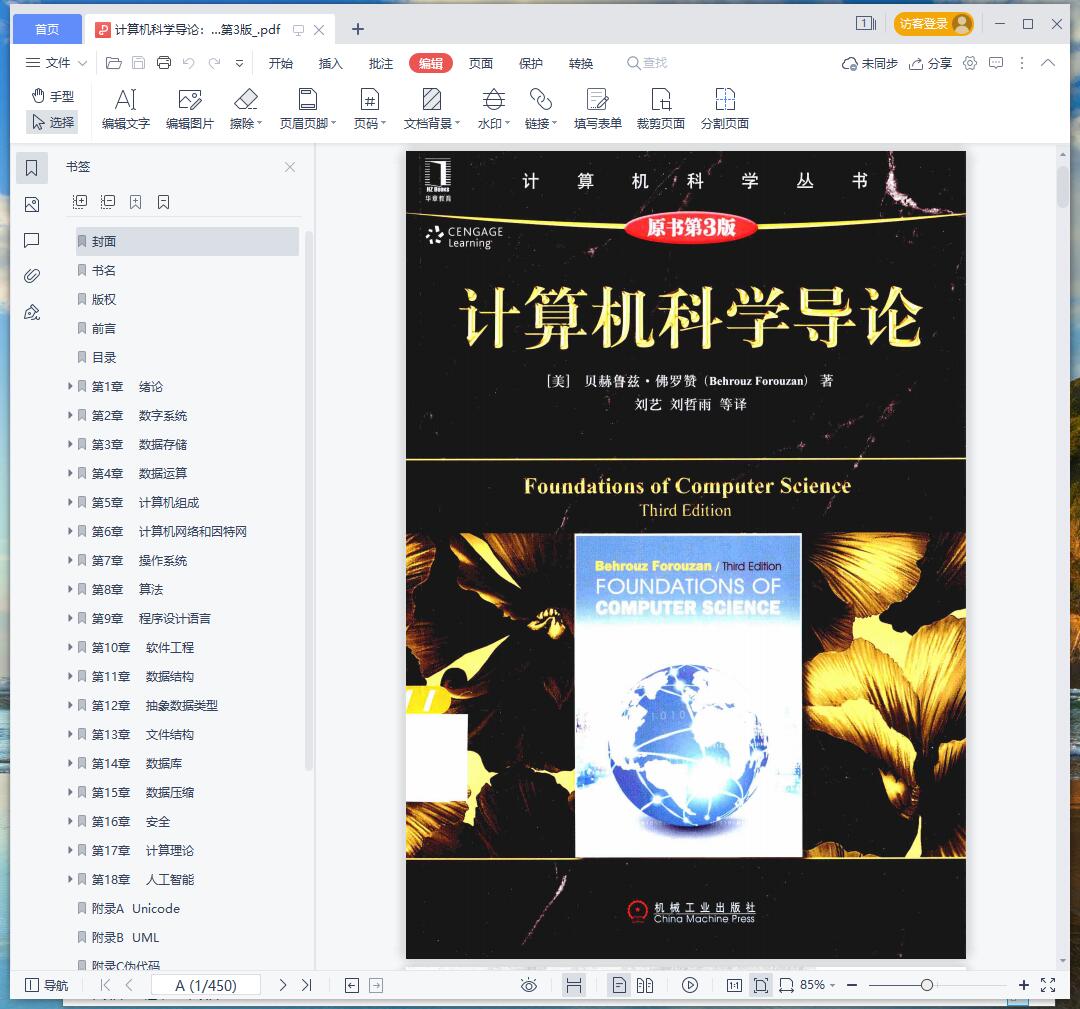The height and width of the screenshot is (1009, 1080).
Task: Switch to 插入 tab
Action: click(x=331, y=63)
